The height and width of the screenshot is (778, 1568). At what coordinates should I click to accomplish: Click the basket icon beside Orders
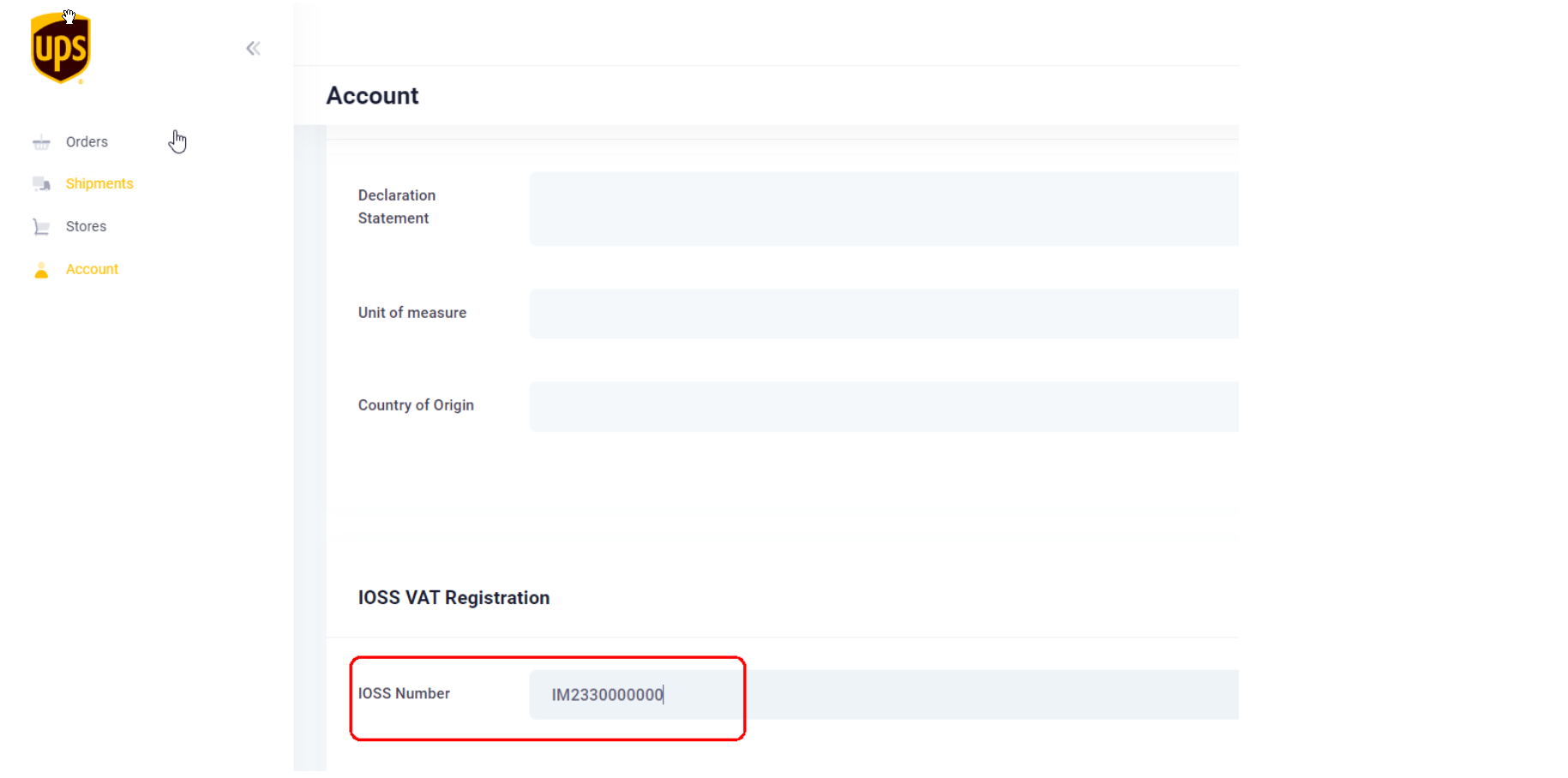[x=41, y=142]
